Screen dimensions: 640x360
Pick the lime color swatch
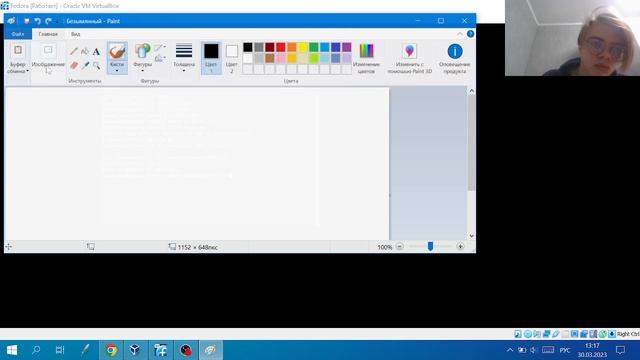(x=314, y=58)
